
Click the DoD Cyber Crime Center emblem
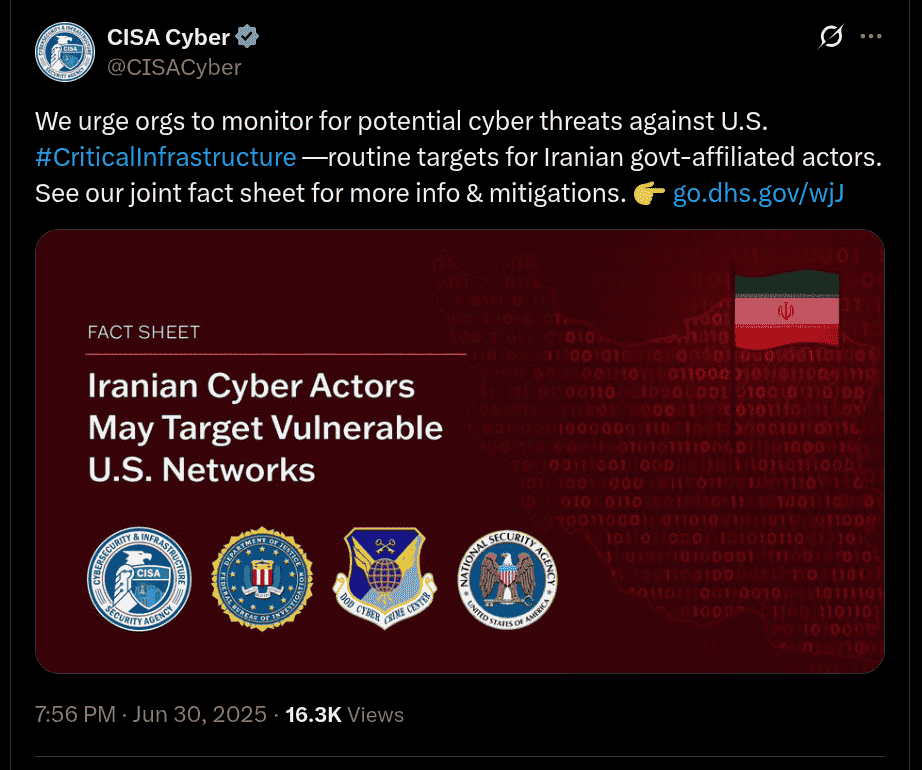point(387,576)
